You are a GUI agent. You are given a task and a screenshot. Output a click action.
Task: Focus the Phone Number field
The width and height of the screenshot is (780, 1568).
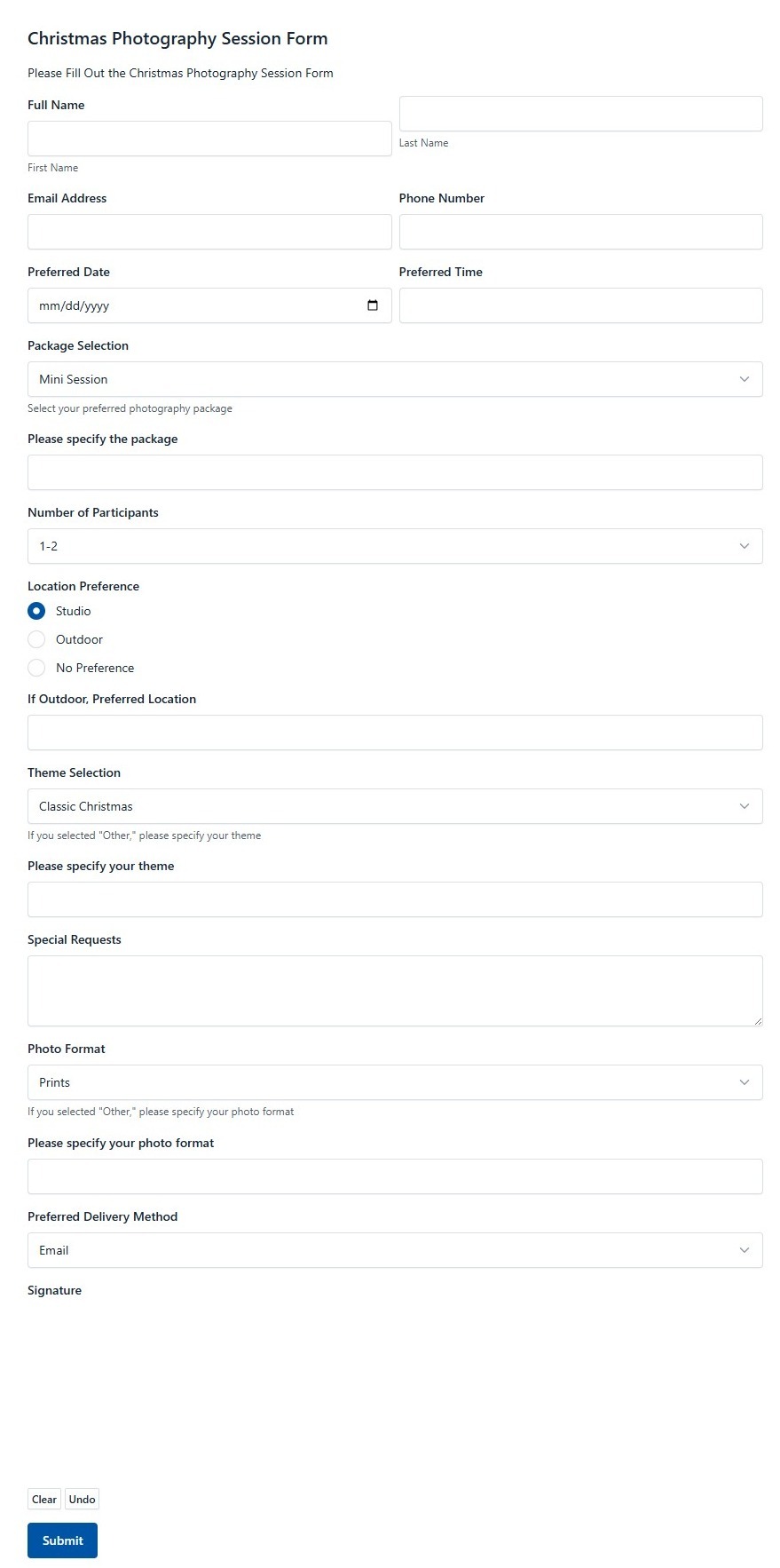click(x=581, y=232)
